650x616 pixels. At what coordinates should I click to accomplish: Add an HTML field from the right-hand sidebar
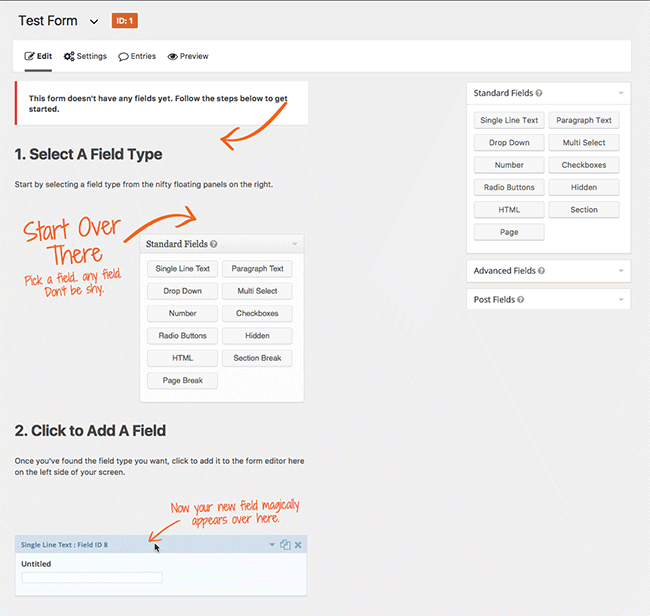point(509,210)
